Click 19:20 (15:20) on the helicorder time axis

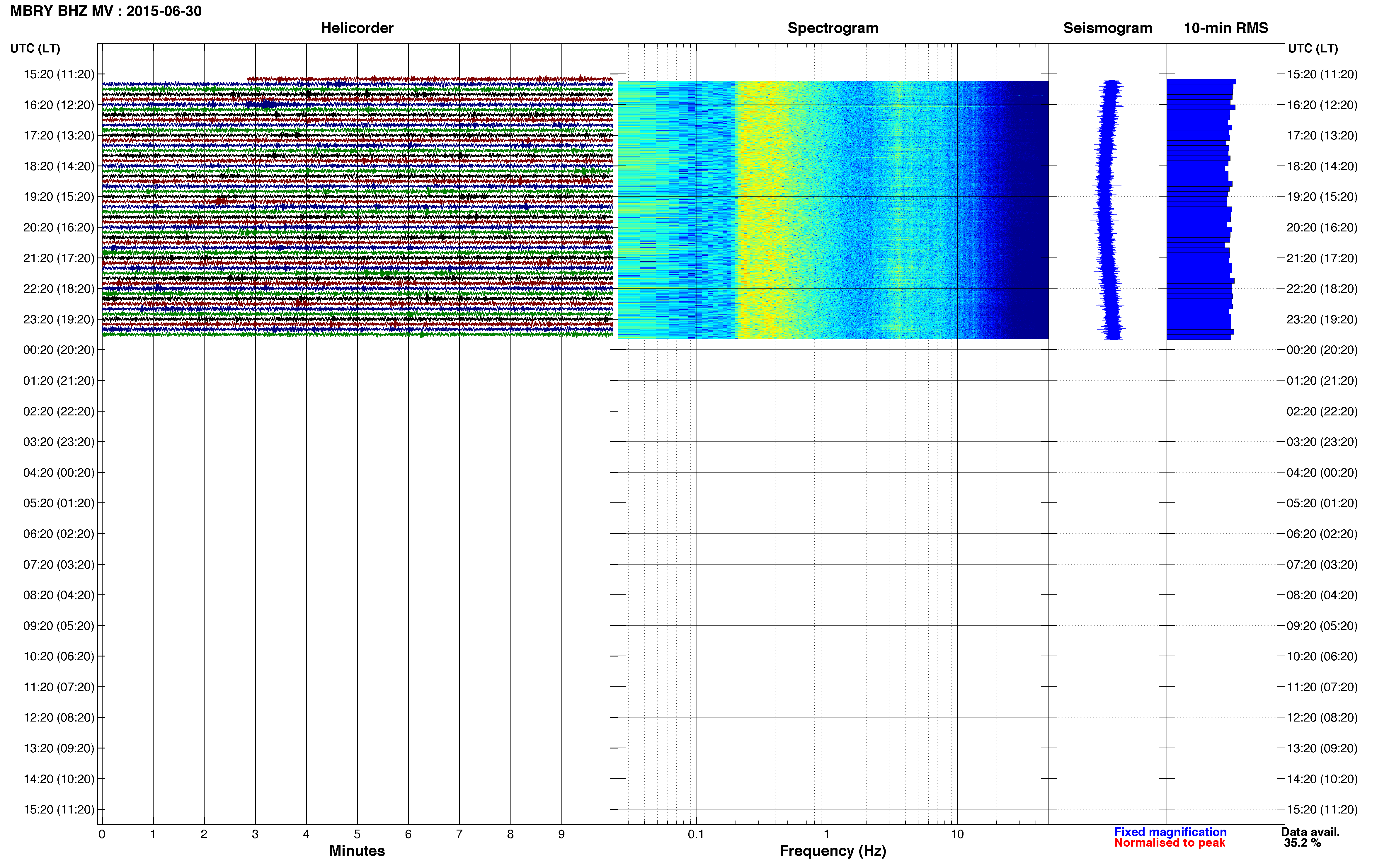click(x=59, y=197)
